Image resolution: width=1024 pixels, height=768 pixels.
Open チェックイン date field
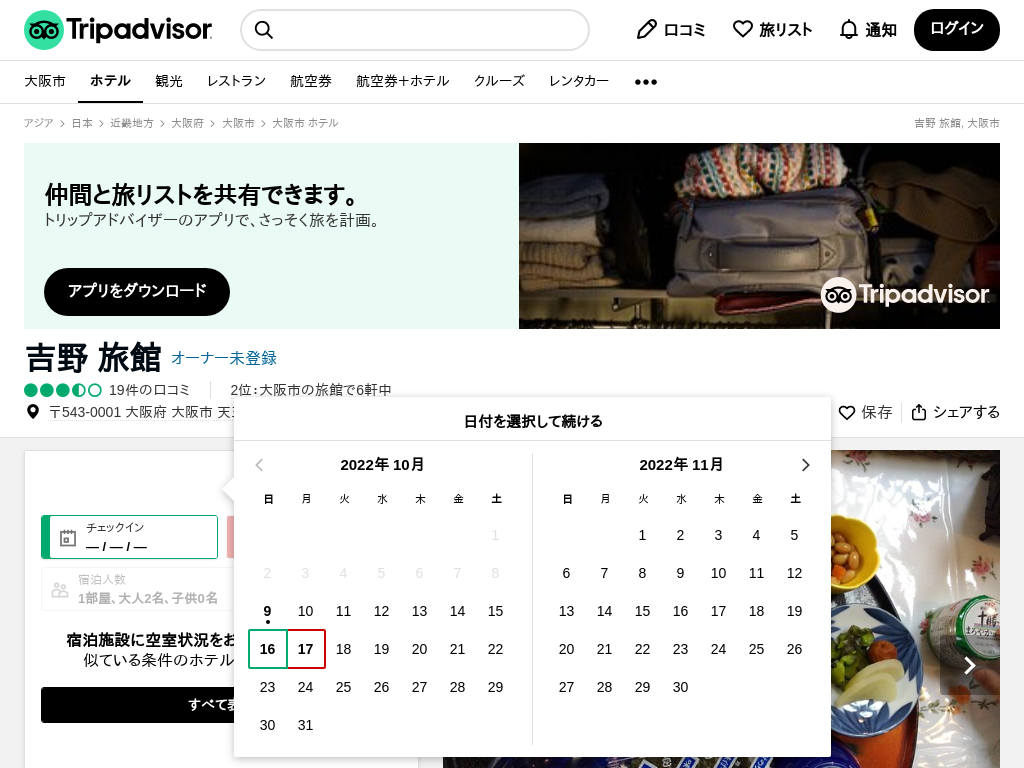(x=129, y=537)
